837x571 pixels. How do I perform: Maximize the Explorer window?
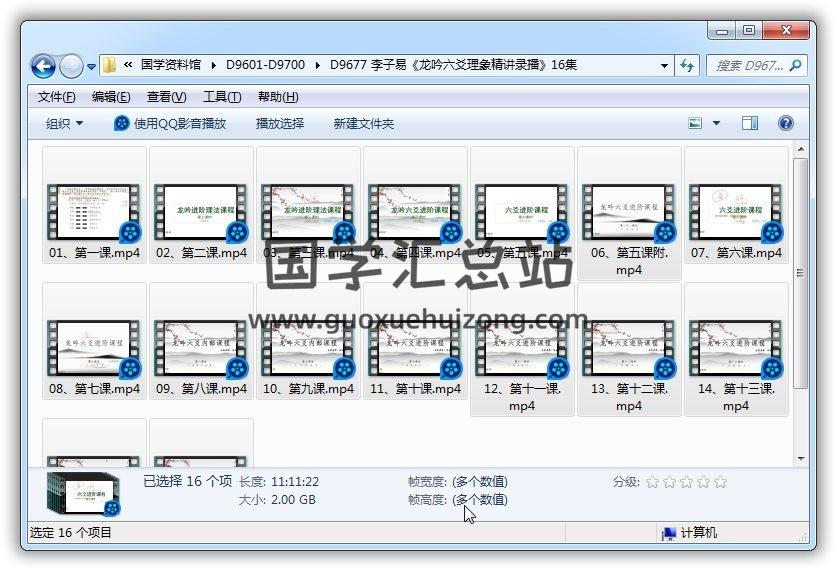(749, 31)
